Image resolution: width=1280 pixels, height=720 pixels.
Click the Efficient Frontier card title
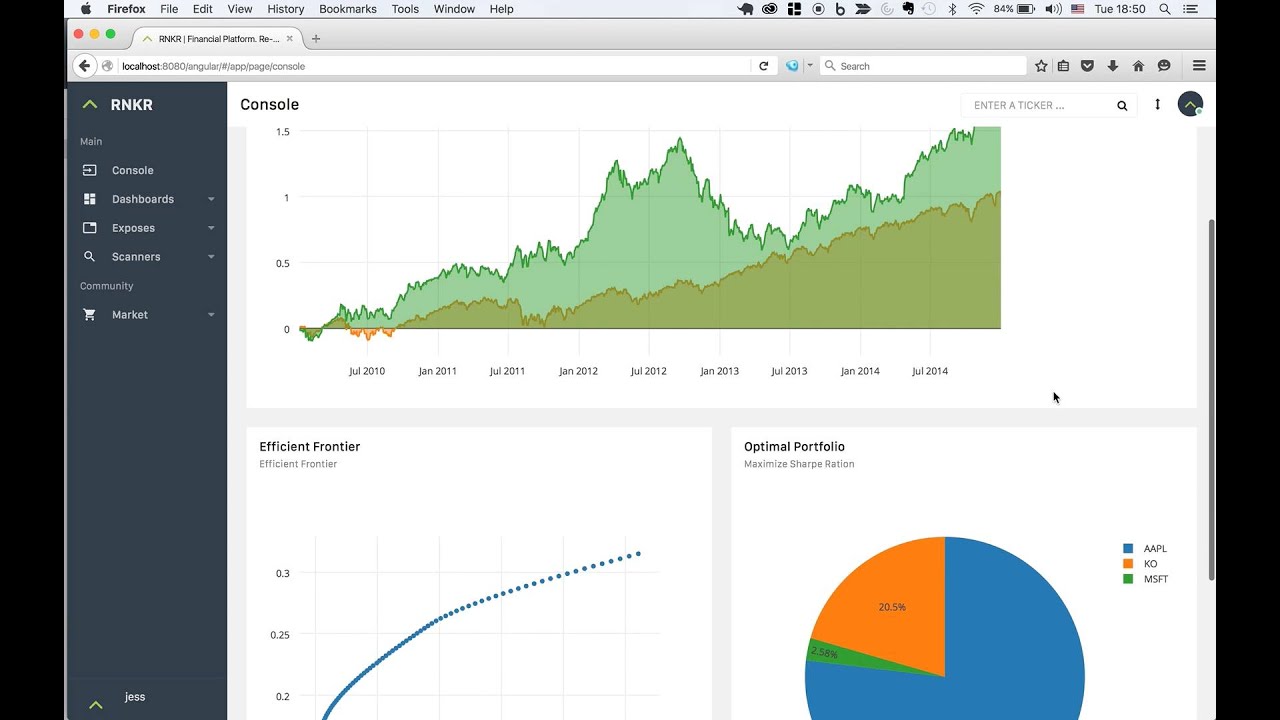coord(310,447)
